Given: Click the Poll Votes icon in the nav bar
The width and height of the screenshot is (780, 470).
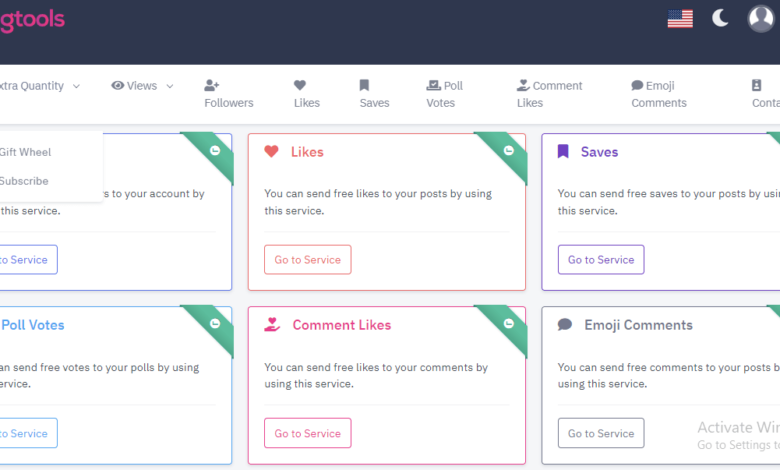Looking at the screenshot, I should click(x=433, y=86).
